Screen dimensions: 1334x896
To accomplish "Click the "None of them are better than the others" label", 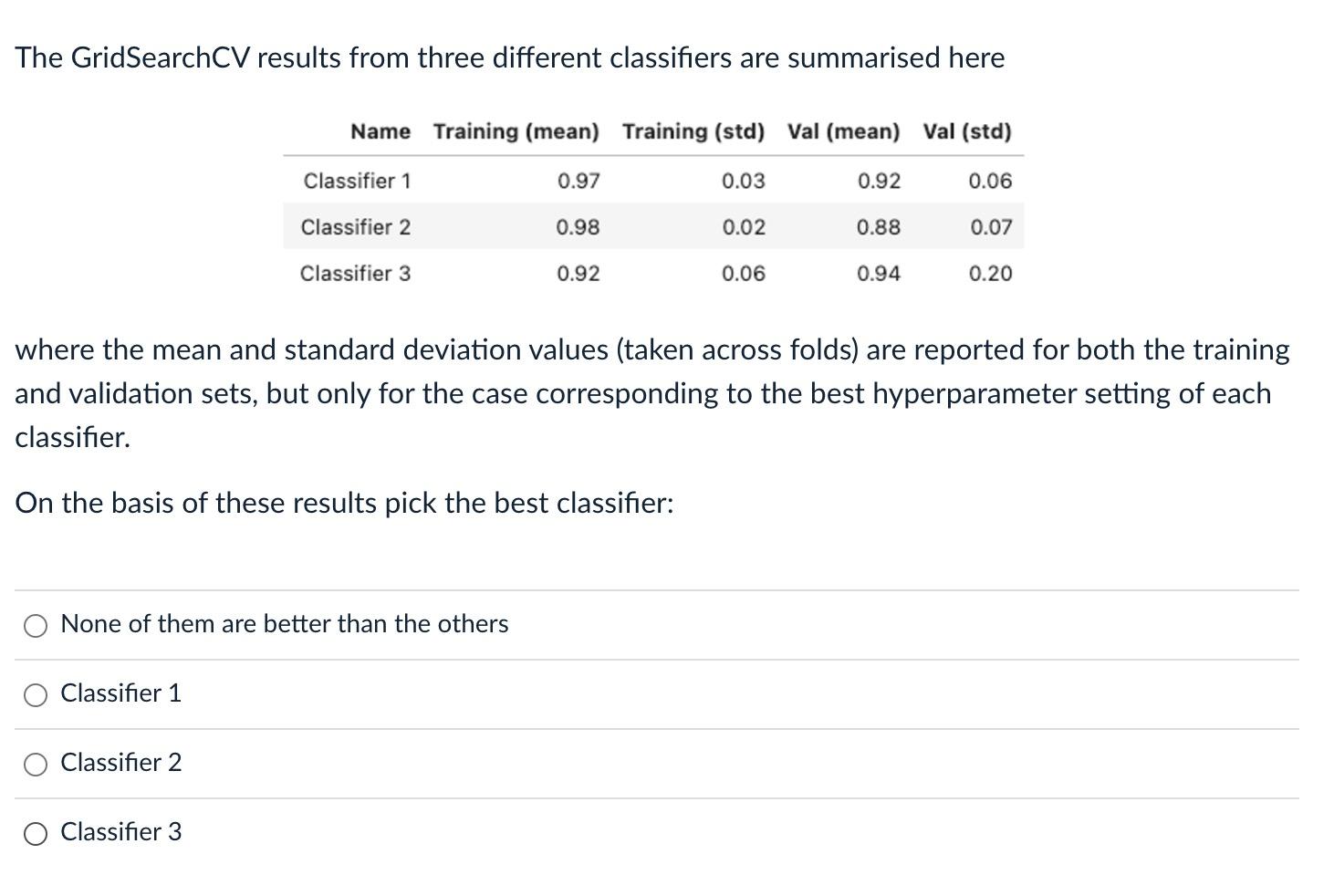I will coord(284,624).
